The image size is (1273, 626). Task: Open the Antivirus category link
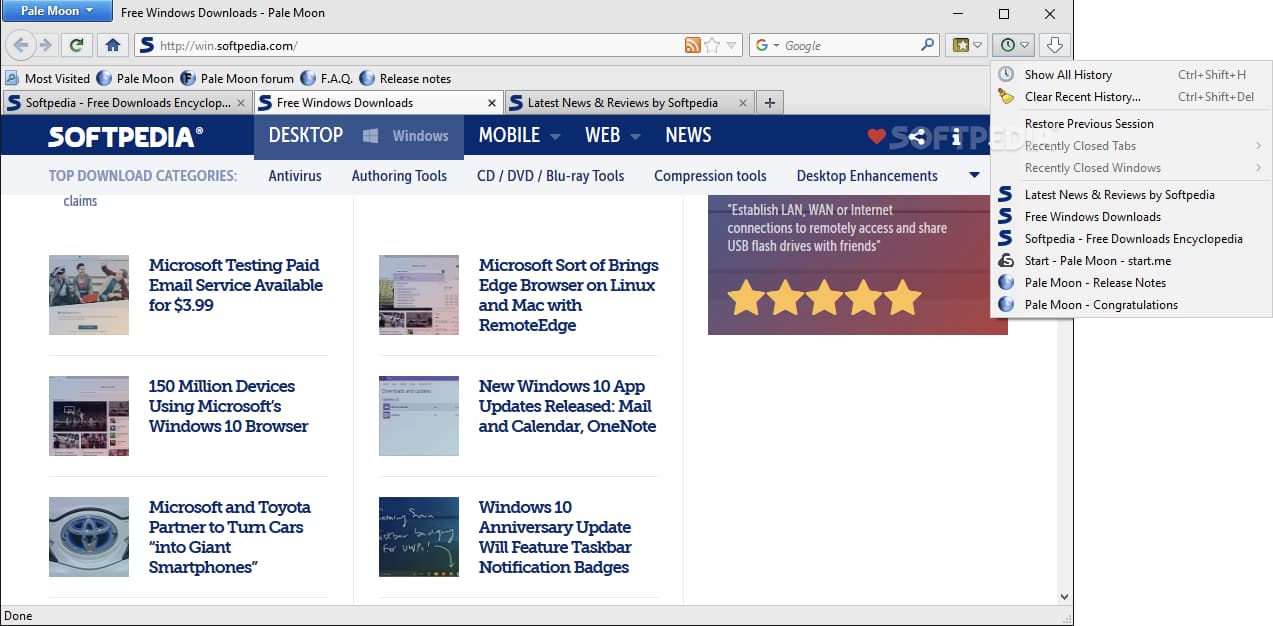(x=295, y=176)
